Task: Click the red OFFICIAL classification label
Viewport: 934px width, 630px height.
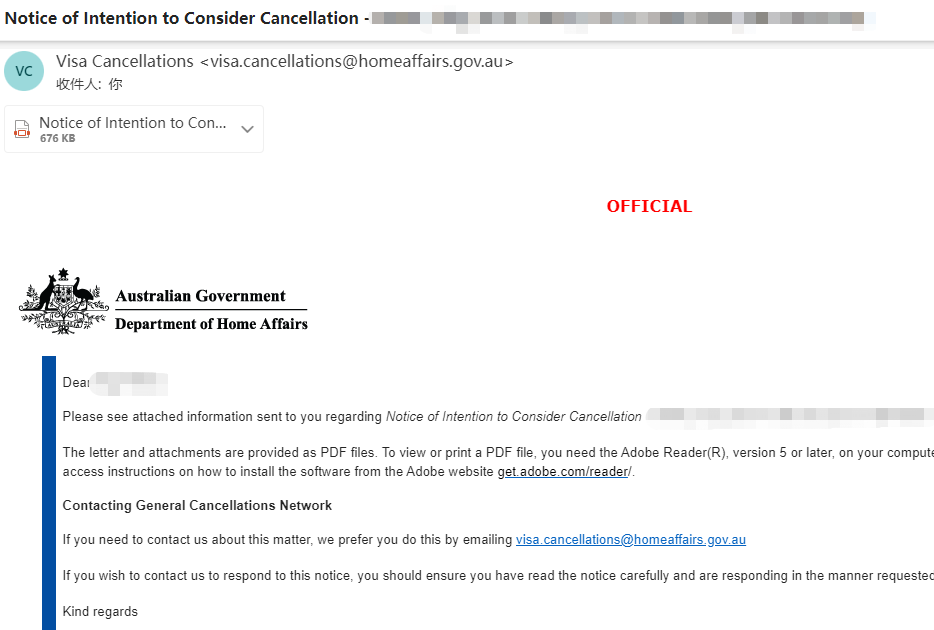Action: pyautogui.click(x=649, y=206)
